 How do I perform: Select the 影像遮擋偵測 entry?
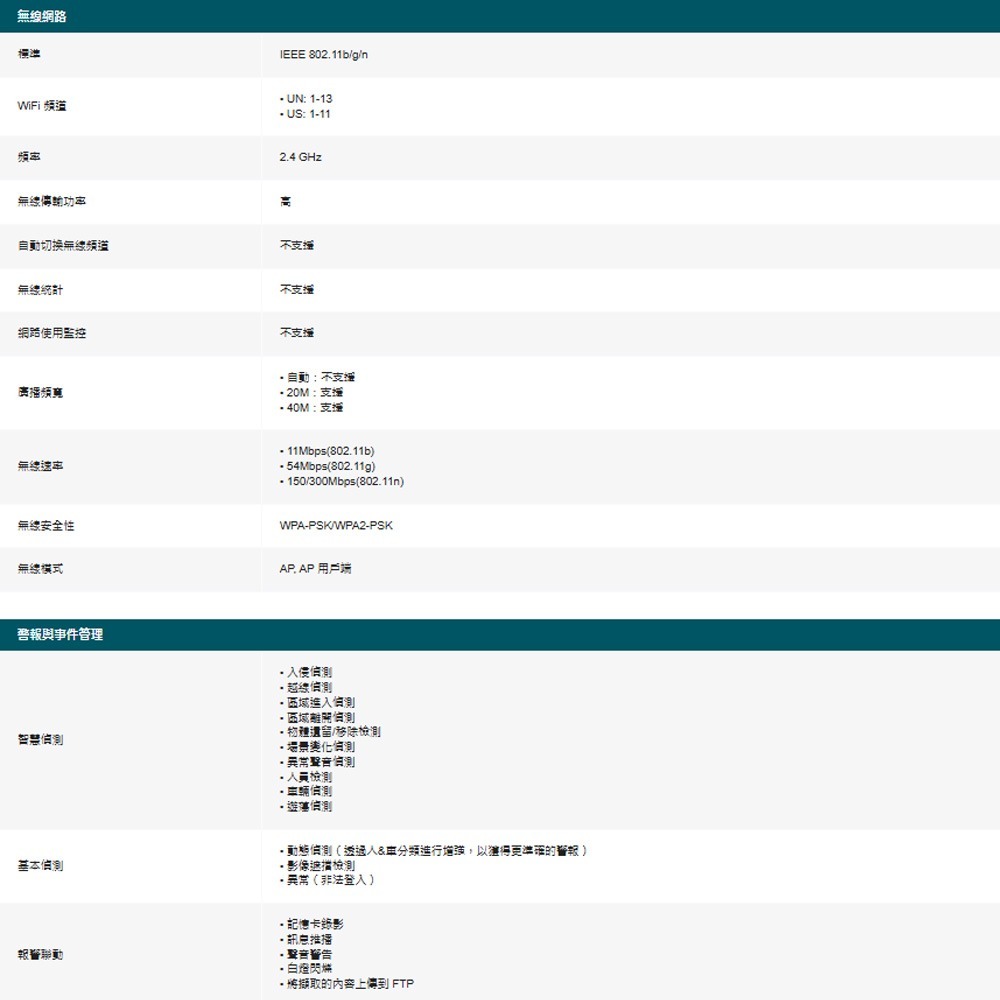pyautogui.click(x=318, y=866)
